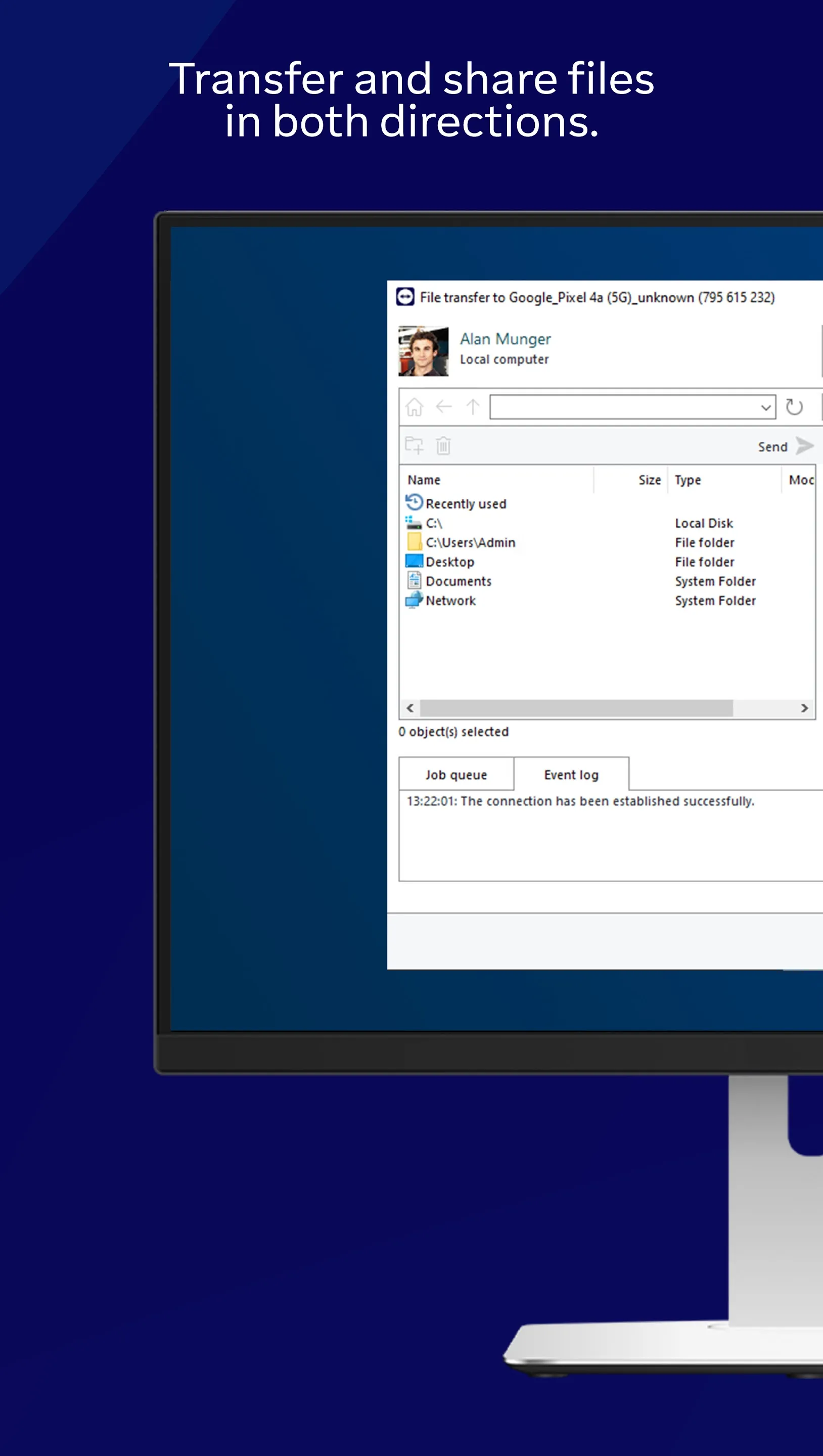Screen dimensions: 823x1456
Task: Click the Back navigation arrow icon
Action: 443,407
